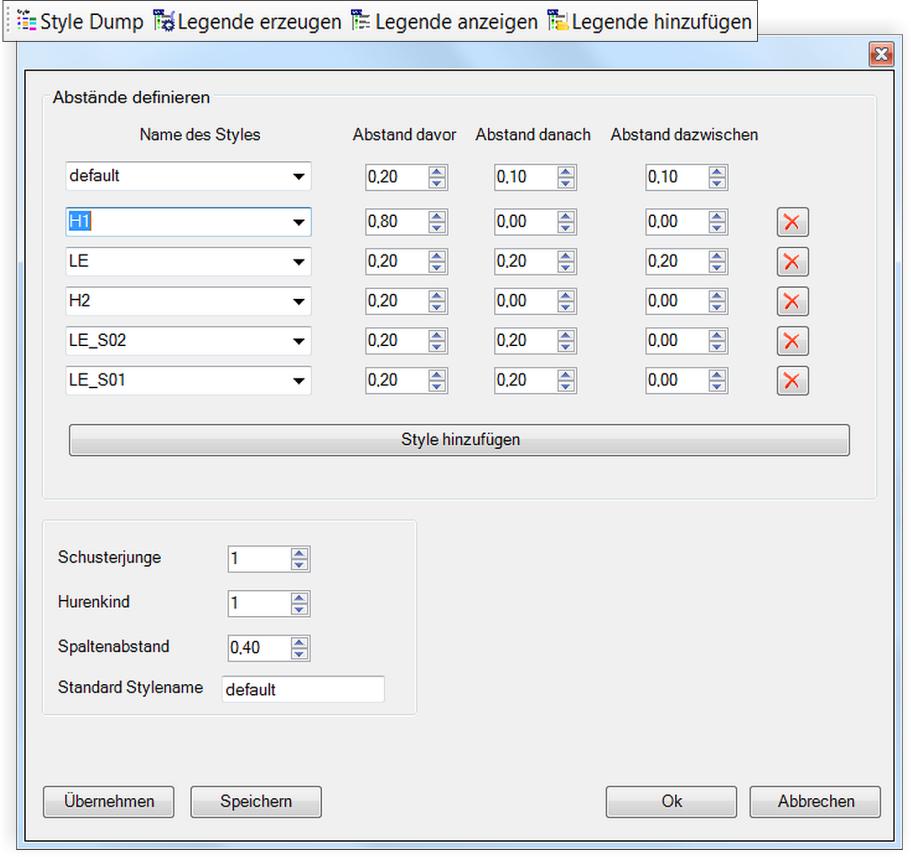Remove the LE_S01 style row
Viewport: 911px width, 857px height.
coord(792,381)
